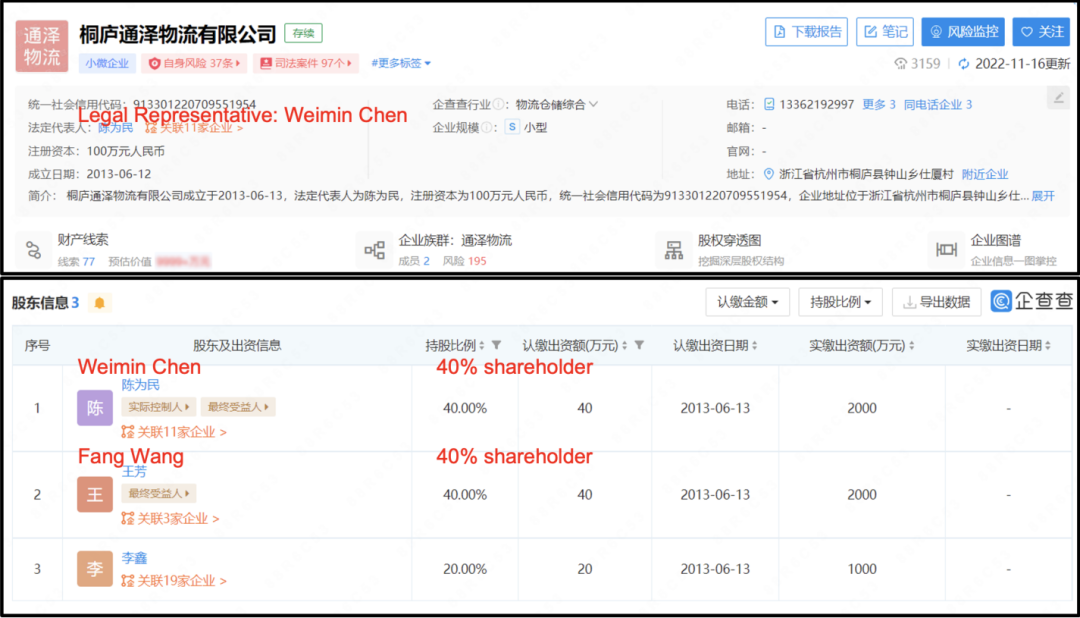The image size is (1080, 618).
Task: Follow the company with the 关注 button
Action: pos(1041,31)
